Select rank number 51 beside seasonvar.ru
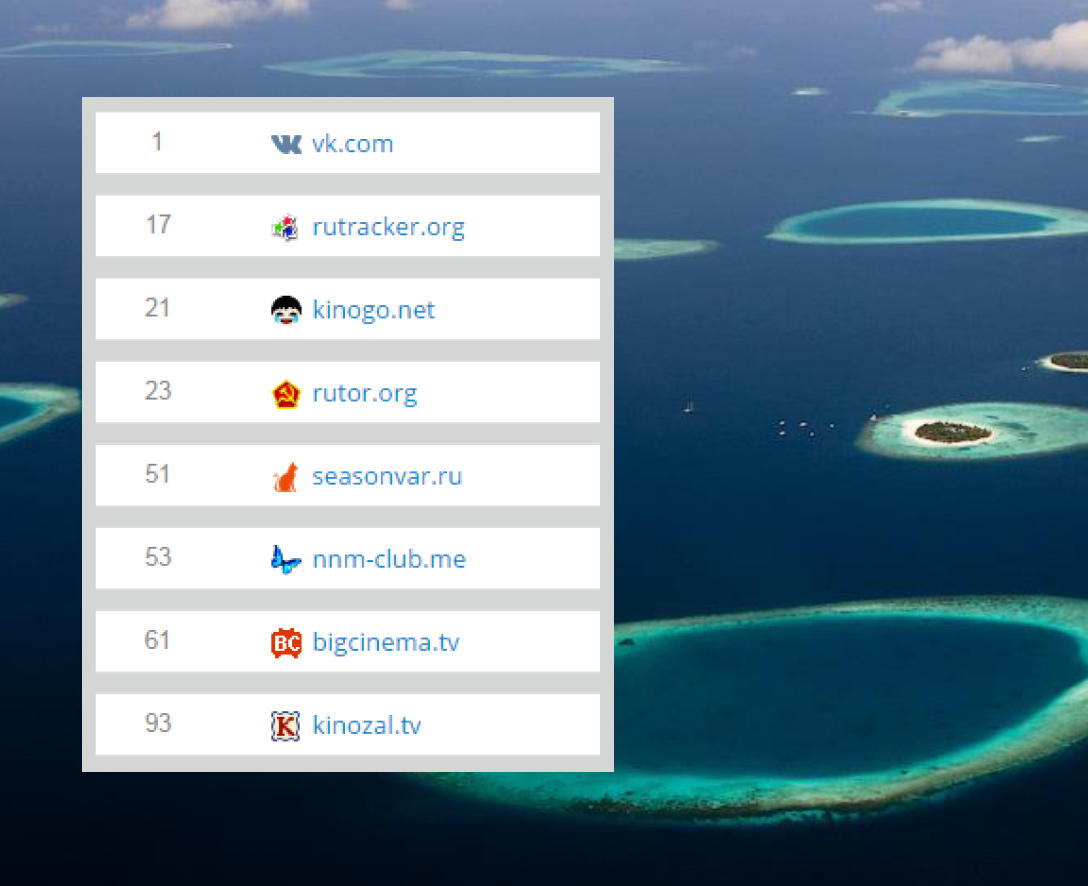Image resolution: width=1088 pixels, height=886 pixels. (158, 474)
